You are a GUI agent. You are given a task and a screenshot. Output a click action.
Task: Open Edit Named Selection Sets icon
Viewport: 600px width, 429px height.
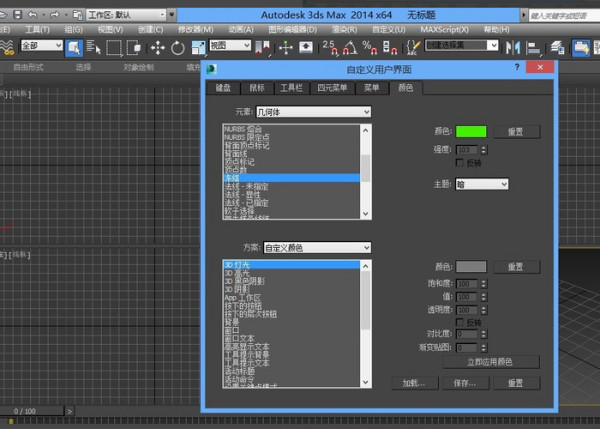pos(413,47)
